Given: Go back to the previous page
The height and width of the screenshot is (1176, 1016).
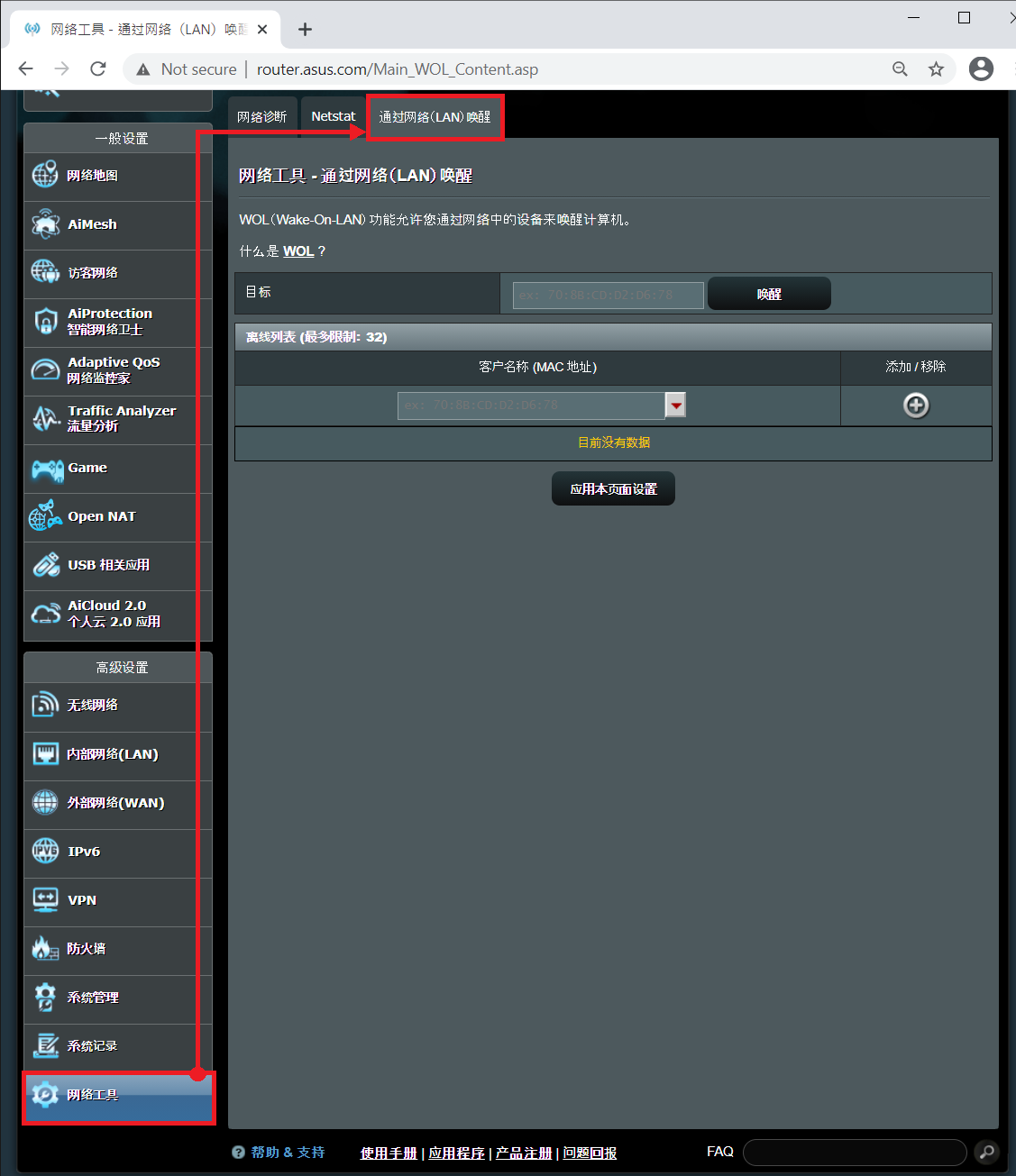Looking at the screenshot, I should pyautogui.click(x=25, y=68).
